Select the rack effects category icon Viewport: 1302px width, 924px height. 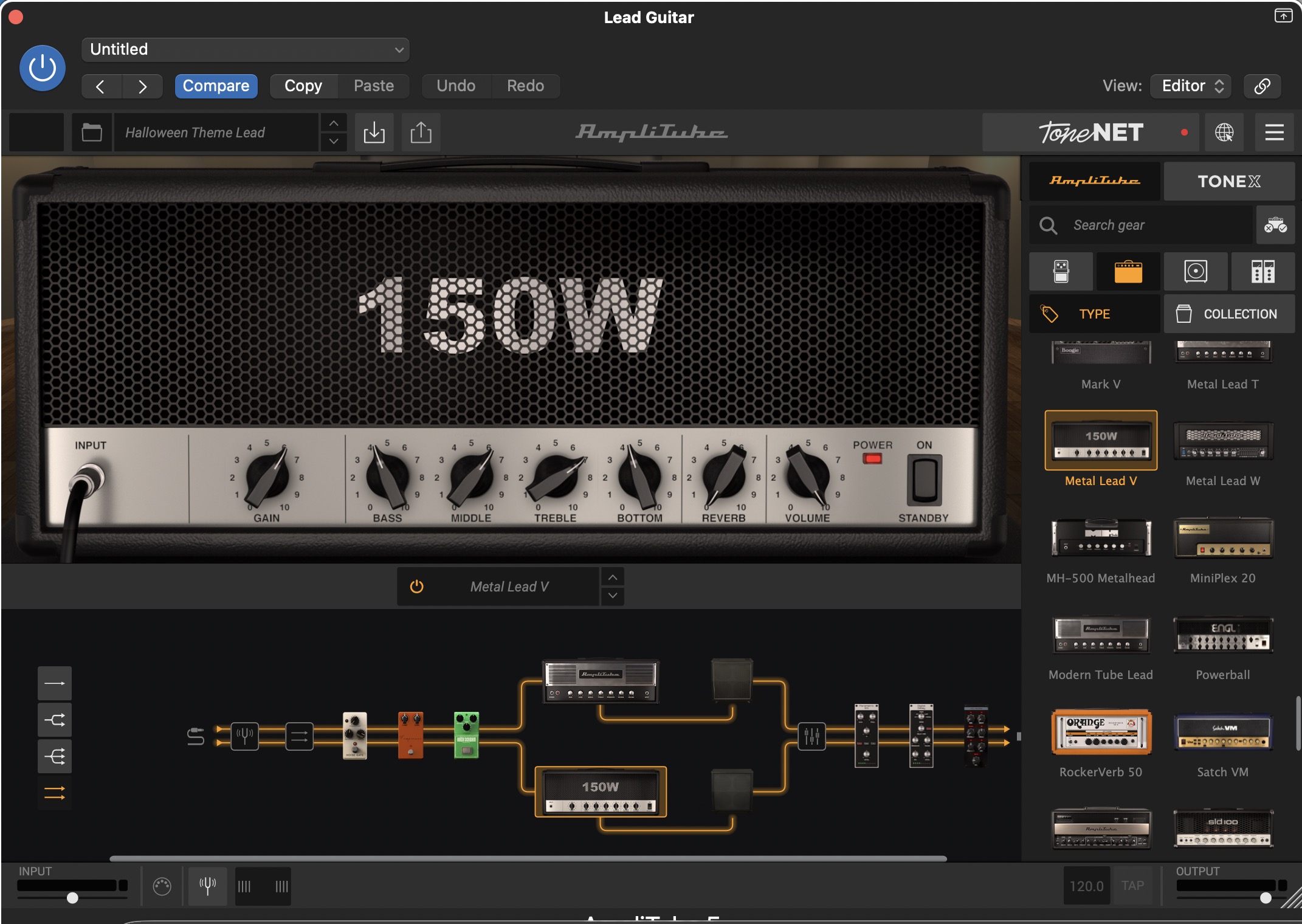point(1262,271)
